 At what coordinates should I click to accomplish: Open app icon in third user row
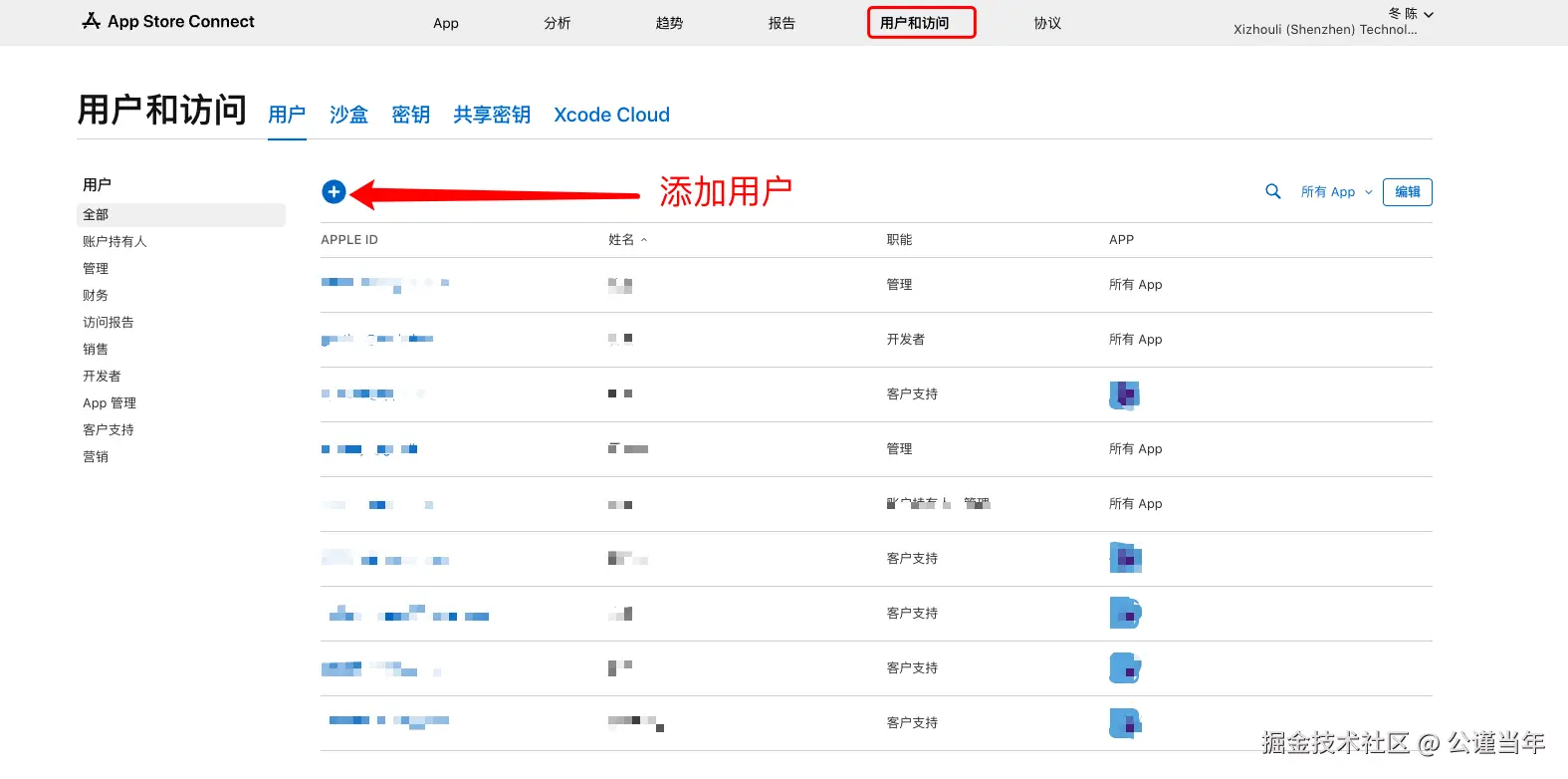click(1124, 394)
